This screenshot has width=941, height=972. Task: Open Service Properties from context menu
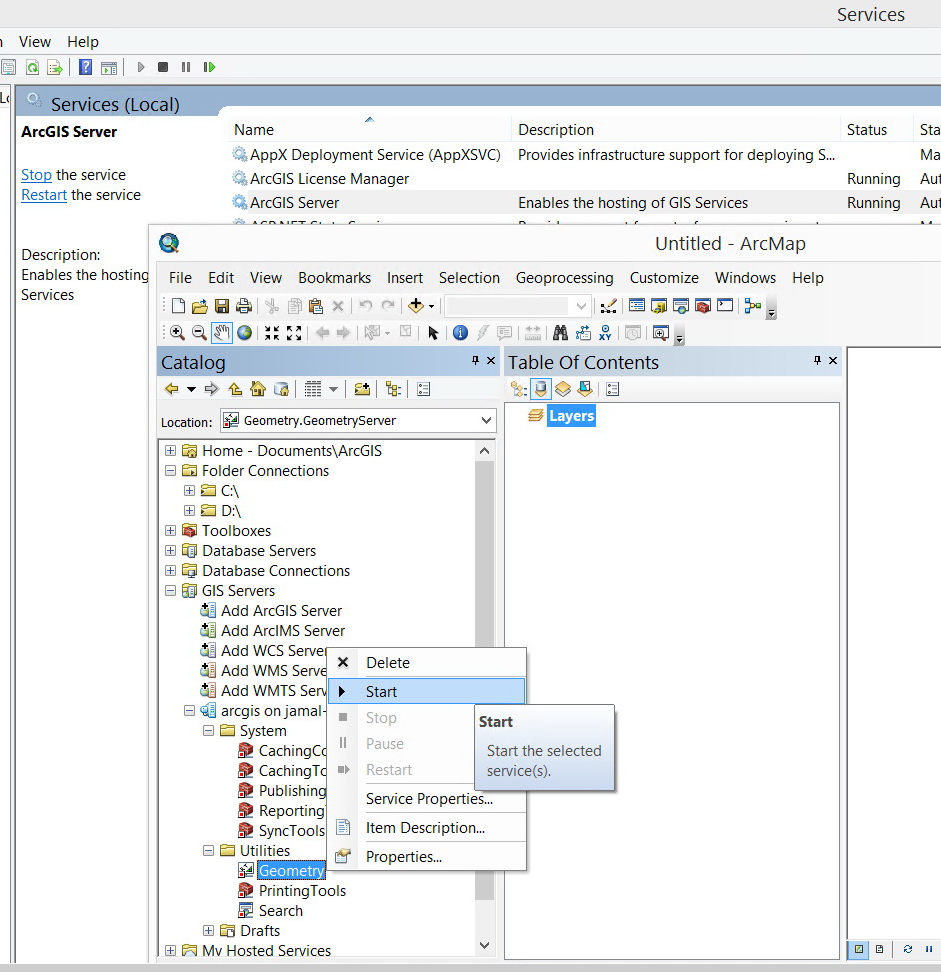click(x=426, y=798)
